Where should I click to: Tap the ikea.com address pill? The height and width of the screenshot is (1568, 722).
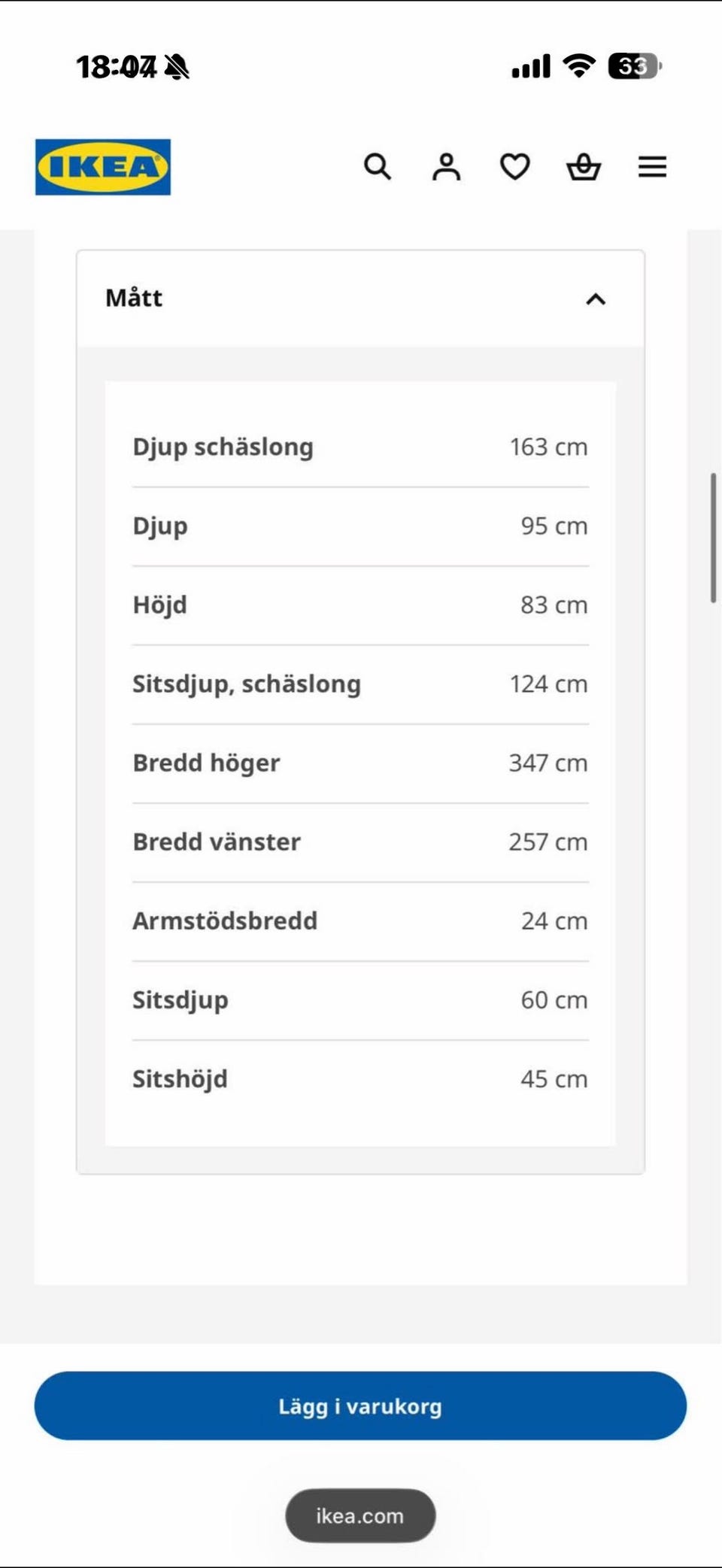pos(360,1515)
